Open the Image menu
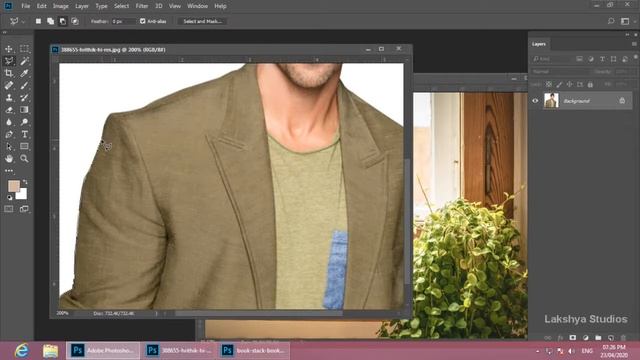 point(60,6)
